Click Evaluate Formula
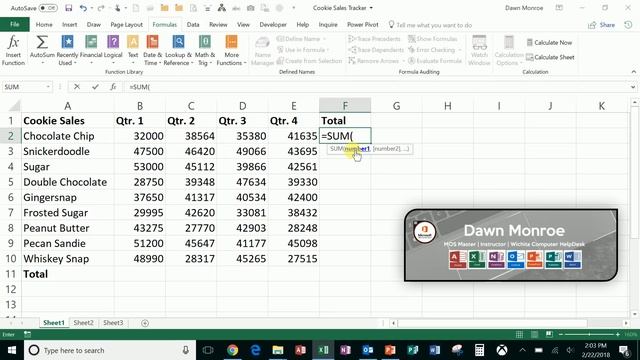Image resolution: width=640 pixels, height=360 pixels. (435, 61)
